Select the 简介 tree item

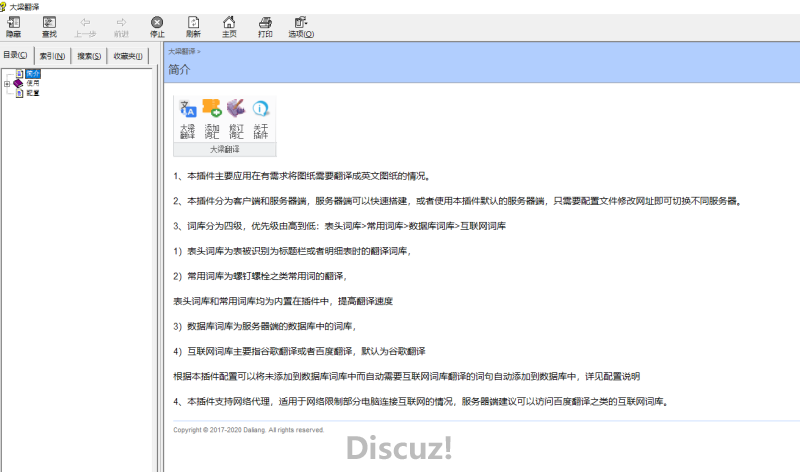(33, 74)
